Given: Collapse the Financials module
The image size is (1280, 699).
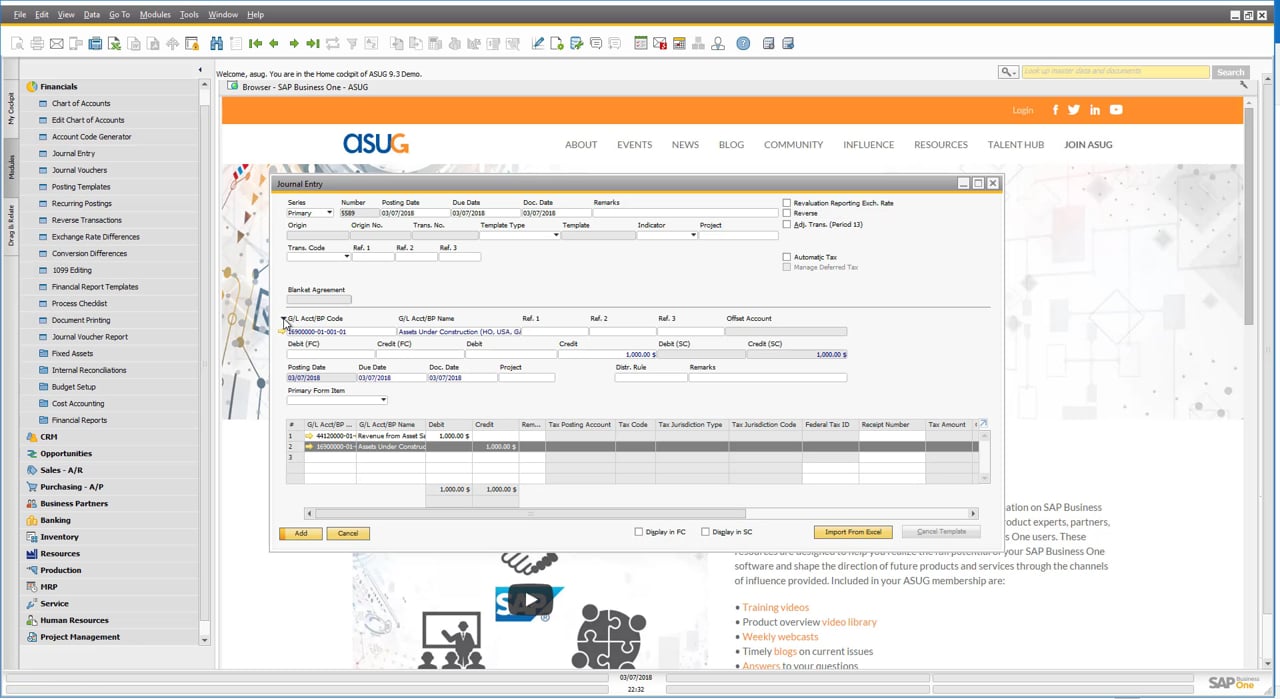Looking at the screenshot, I should (x=58, y=87).
